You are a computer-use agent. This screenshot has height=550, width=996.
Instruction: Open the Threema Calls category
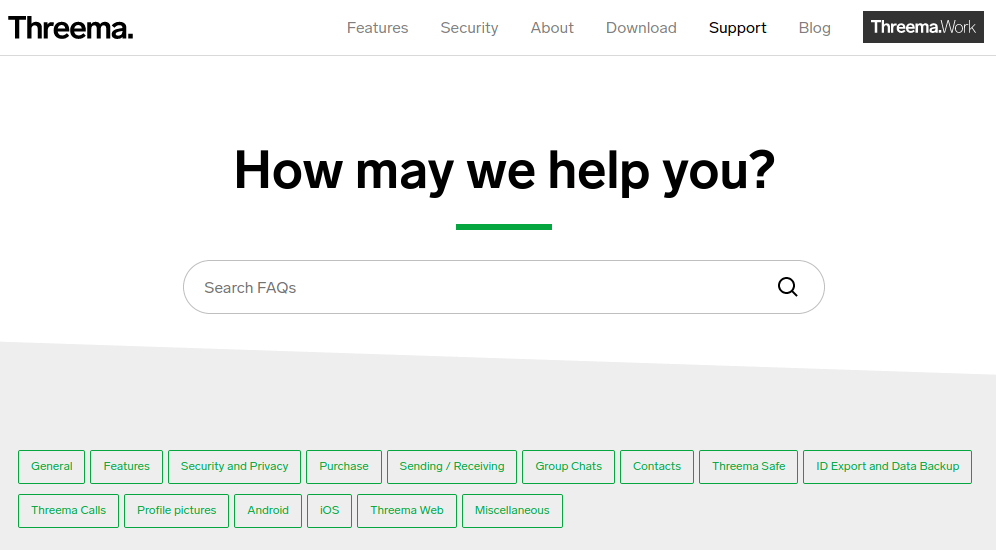69,511
